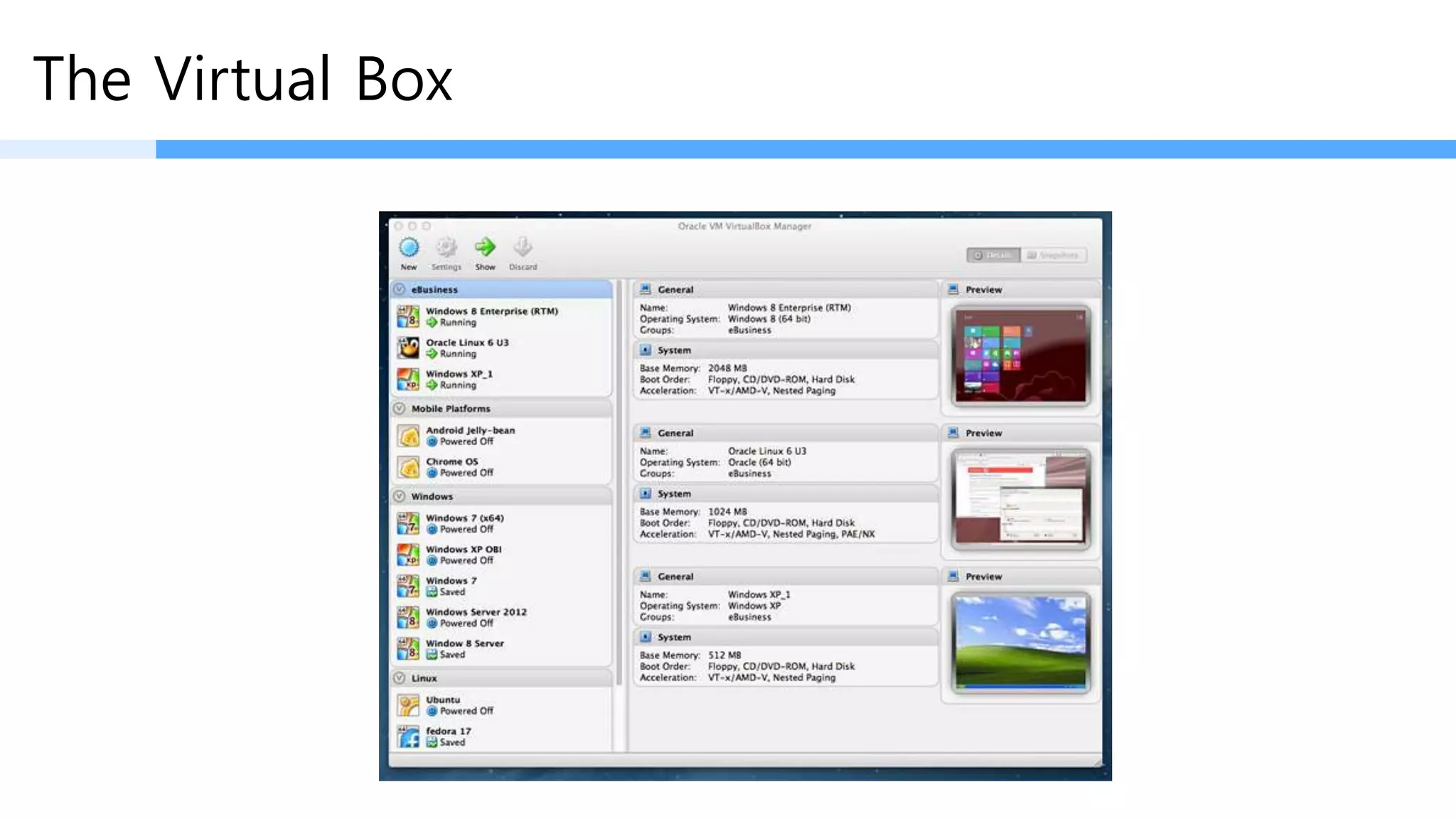Screen dimensions: 1456x819
Task: Click the machine list vertical scrollbar
Action: click(620, 483)
